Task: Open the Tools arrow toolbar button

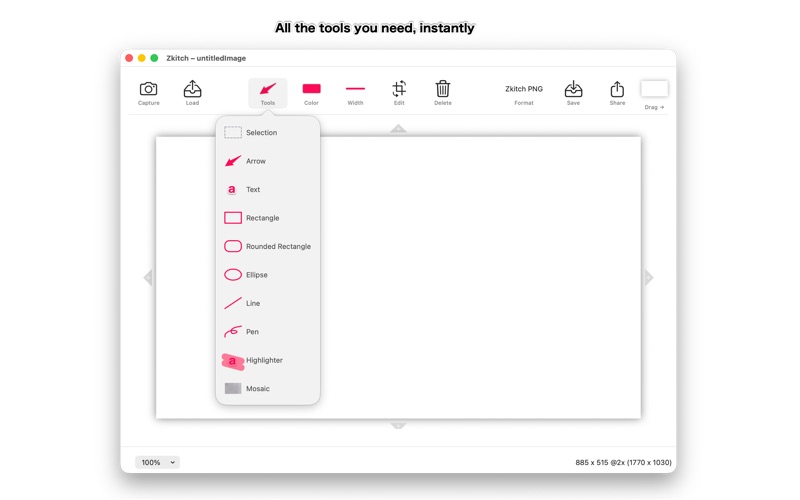Action: click(x=268, y=92)
